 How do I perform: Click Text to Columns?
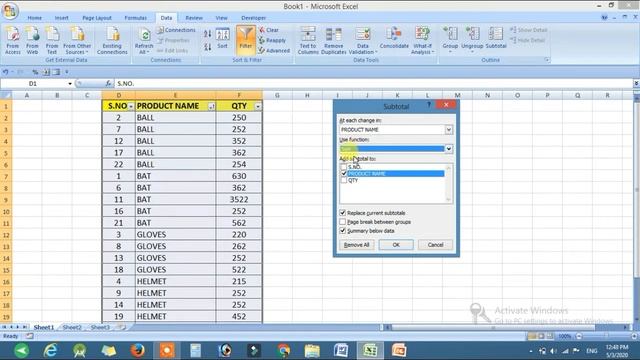[308, 40]
